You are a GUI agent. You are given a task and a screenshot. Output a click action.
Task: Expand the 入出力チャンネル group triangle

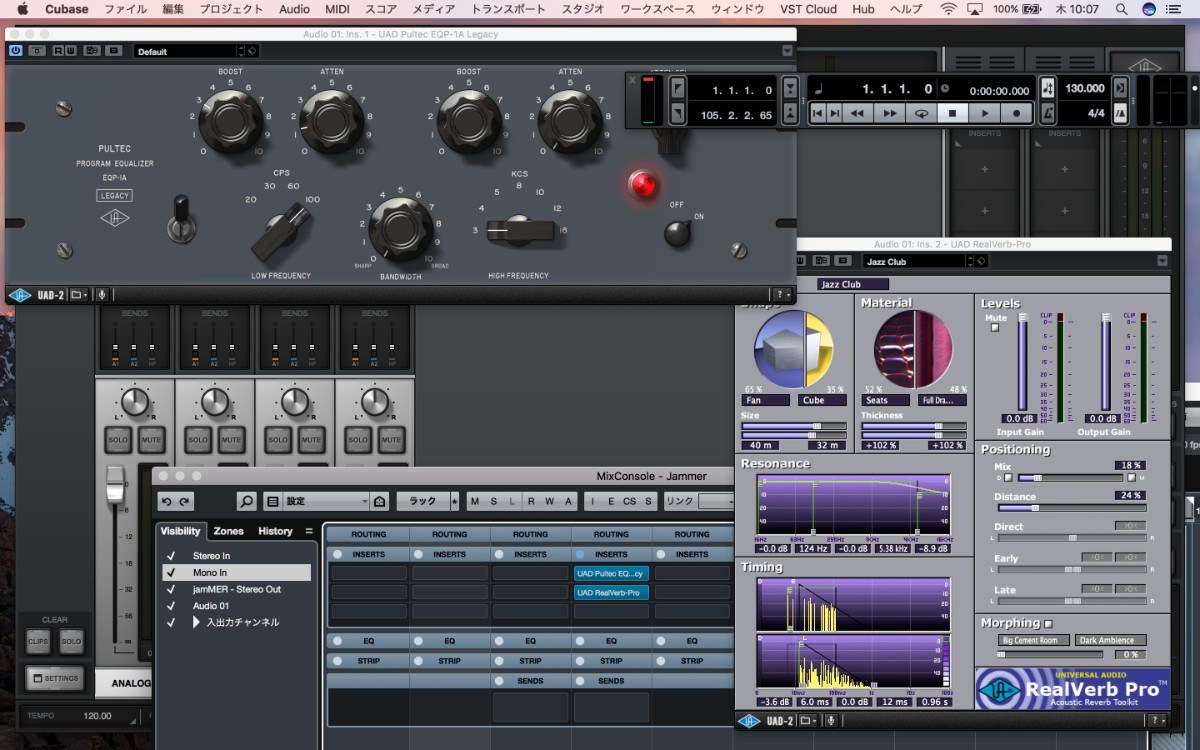pyautogui.click(x=197, y=623)
